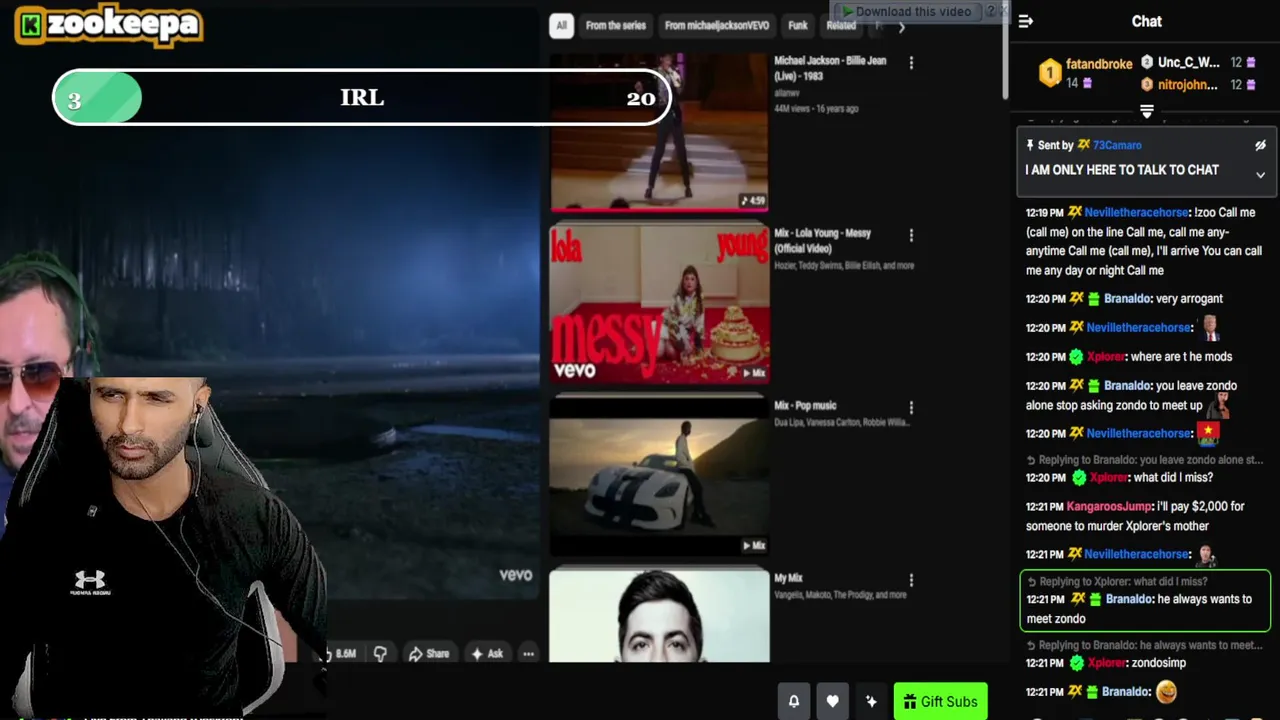Screen dimensions: 1280x720
Task: Click Download this video button
Action: click(x=907, y=12)
